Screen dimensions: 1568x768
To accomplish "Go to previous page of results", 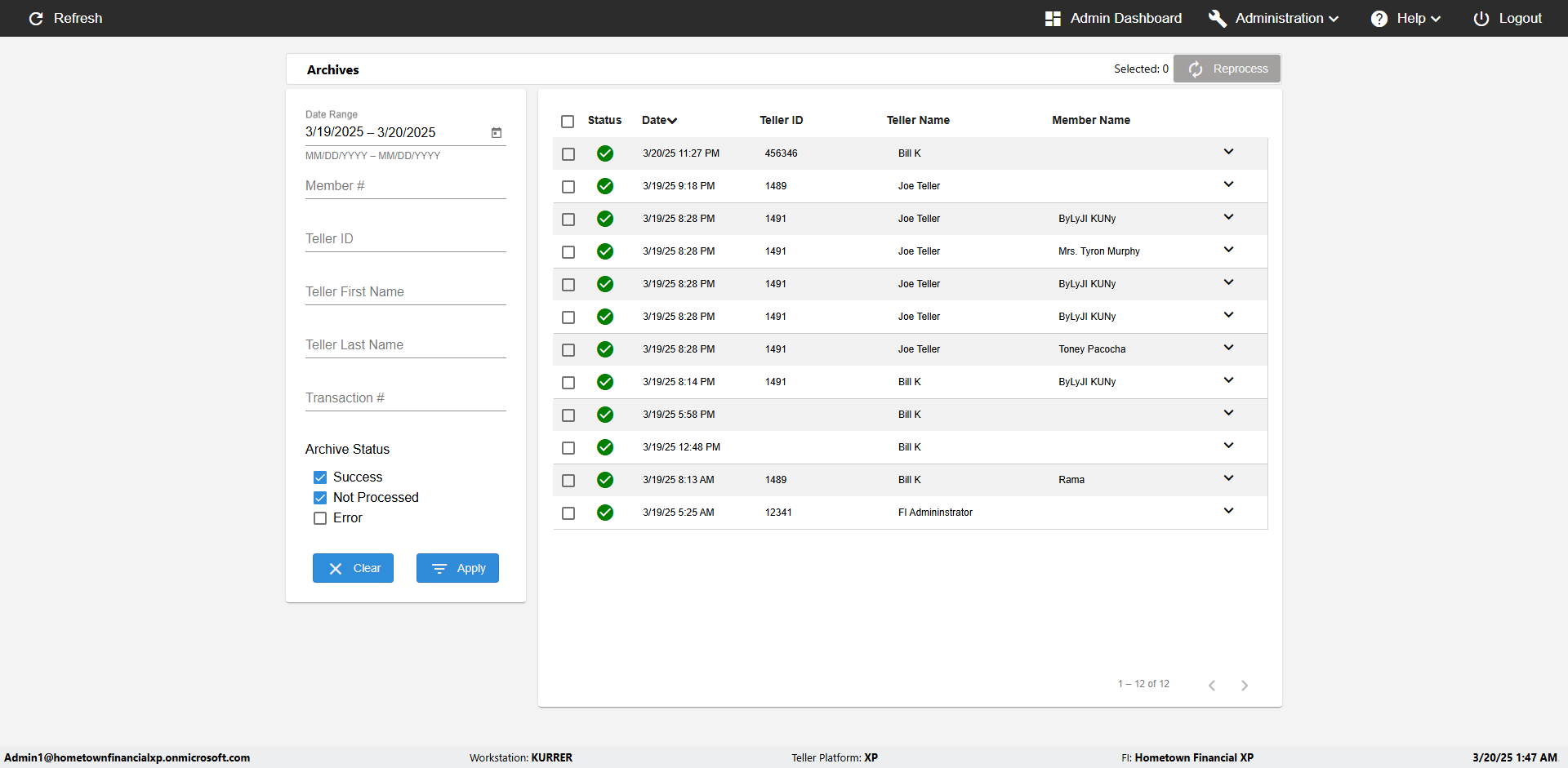I will (x=1212, y=686).
